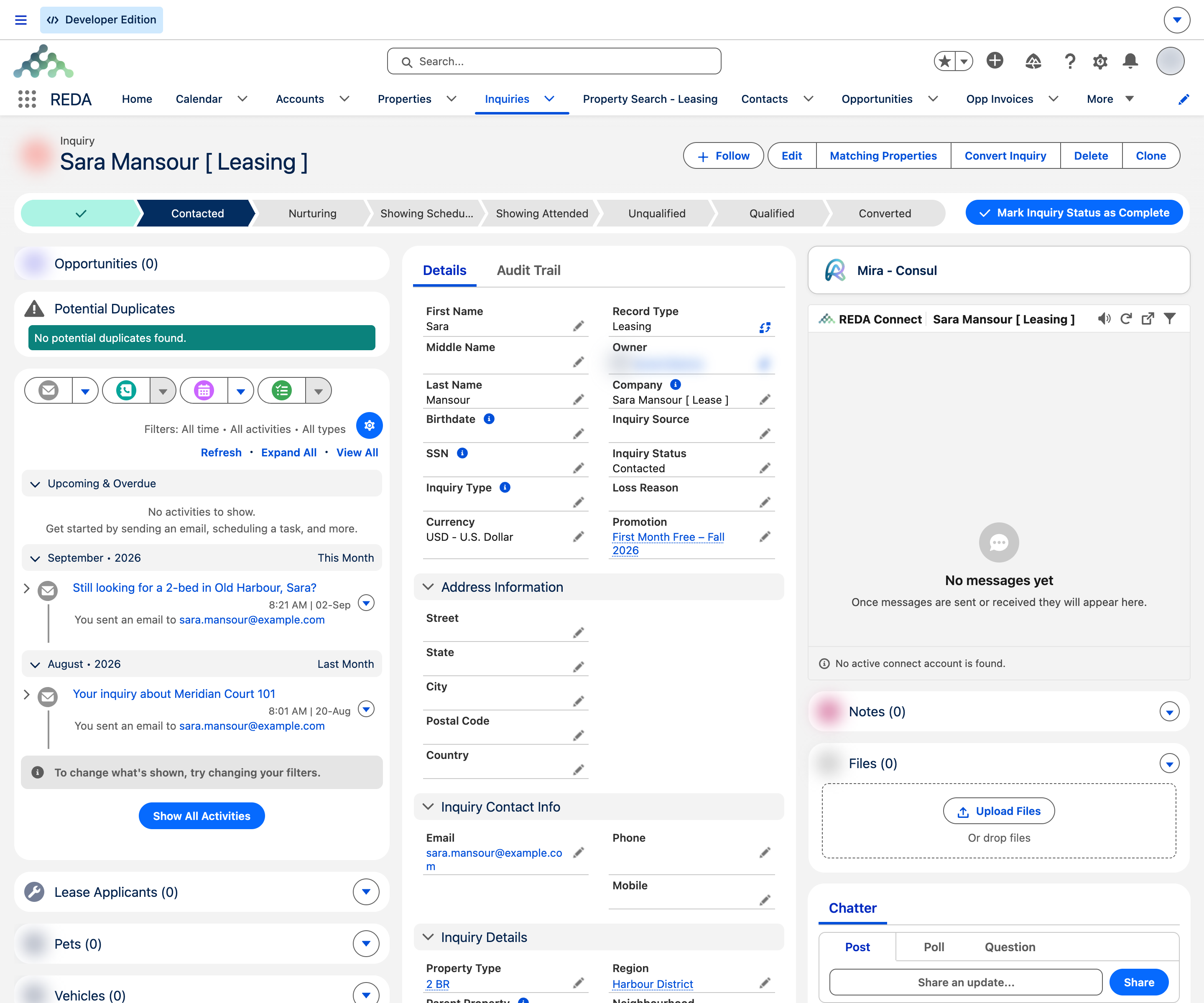Viewport: 1204px width, 1003px height.
Task: Collapse the Address Information section
Action: coord(428,587)
